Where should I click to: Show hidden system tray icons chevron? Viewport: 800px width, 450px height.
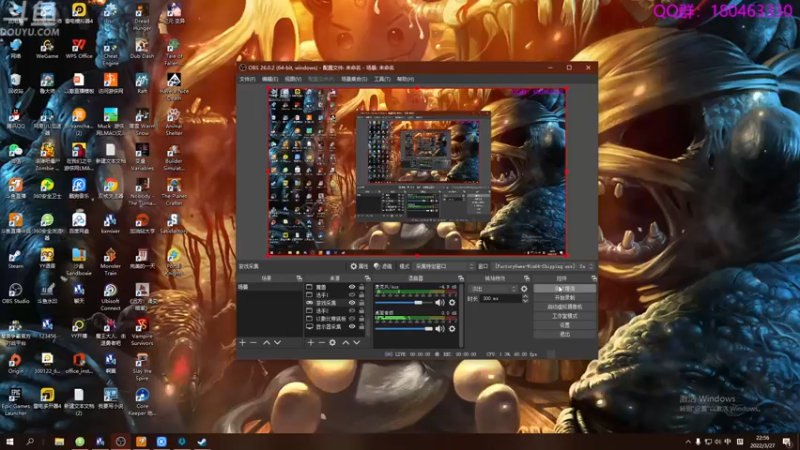[x=688, y=442]
